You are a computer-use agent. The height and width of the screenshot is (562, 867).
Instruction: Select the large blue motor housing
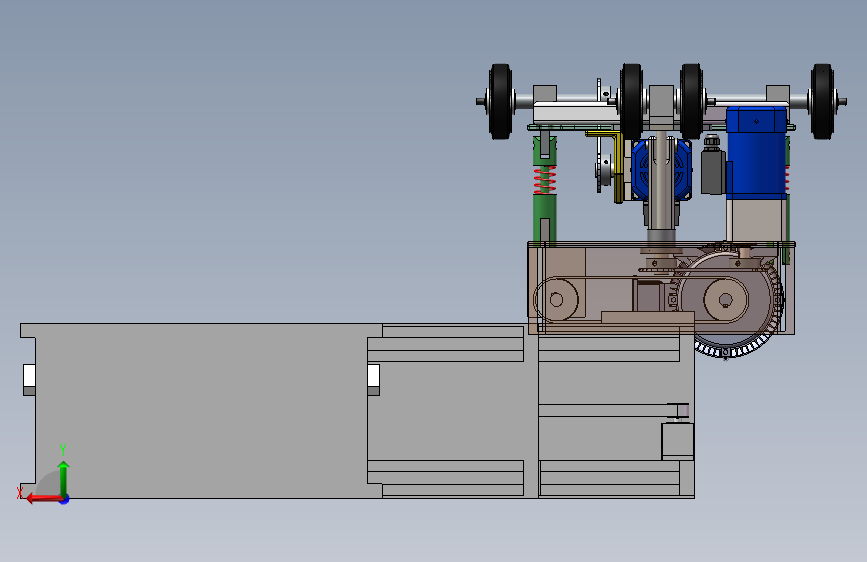pos(756,152)
